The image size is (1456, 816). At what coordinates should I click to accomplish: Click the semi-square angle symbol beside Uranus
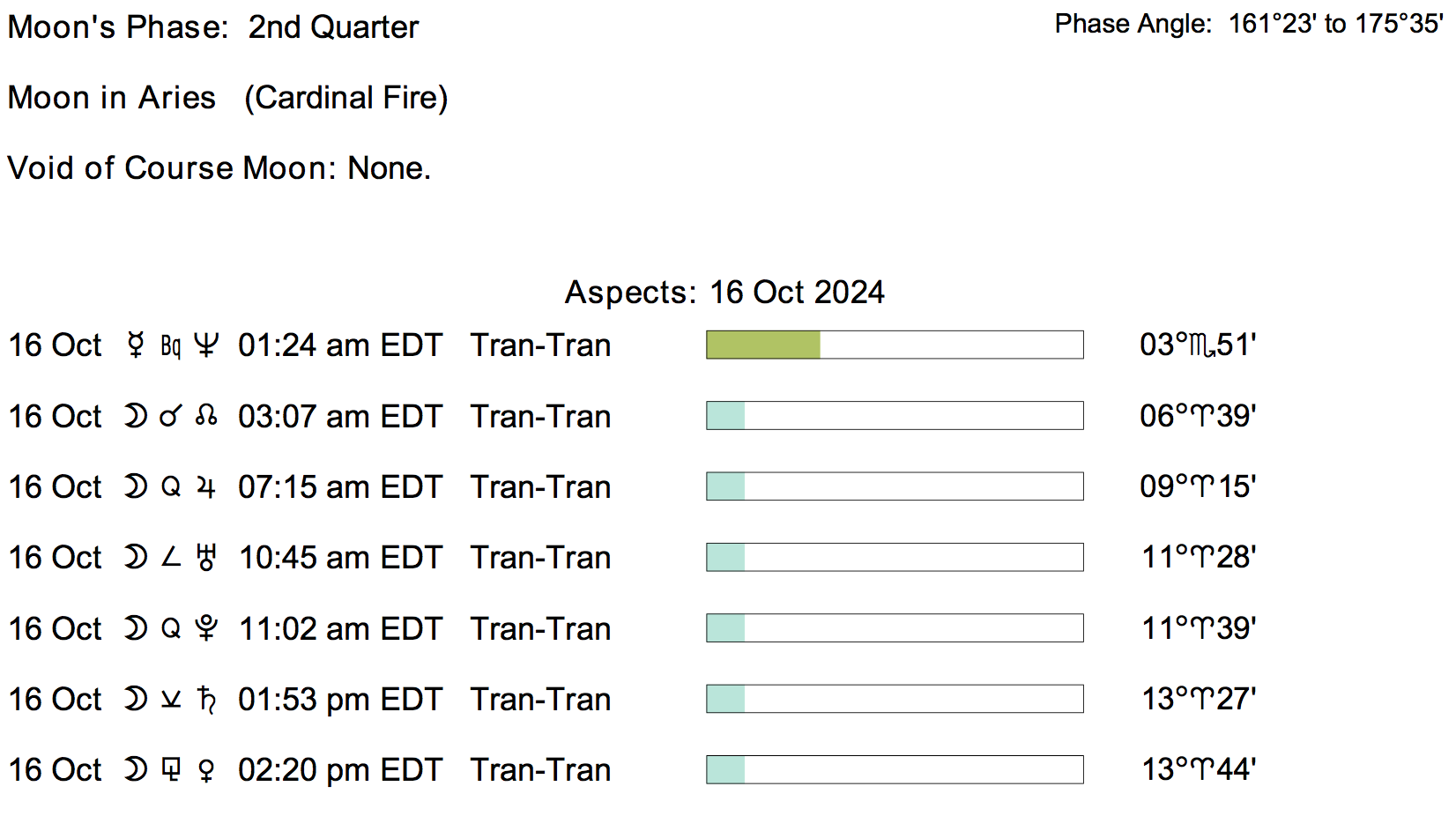point(171,558)
